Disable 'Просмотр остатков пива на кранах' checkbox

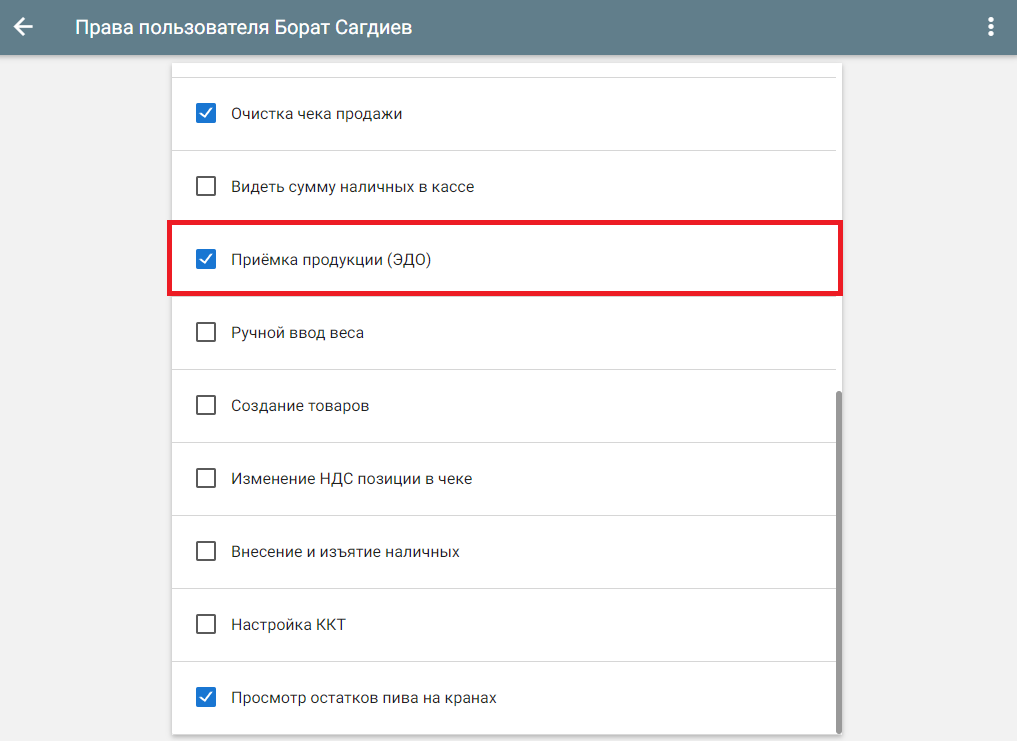coord(206,697)
